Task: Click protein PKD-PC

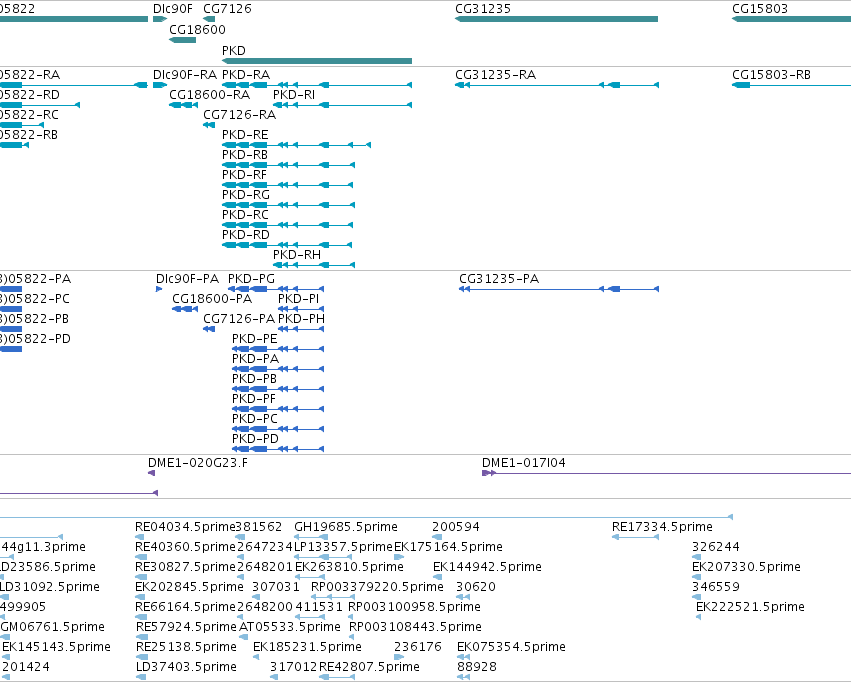Action: coord(278,429)
